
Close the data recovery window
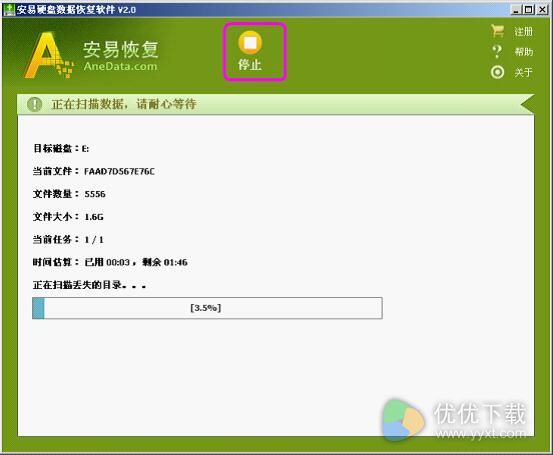[x=542, y=10]
